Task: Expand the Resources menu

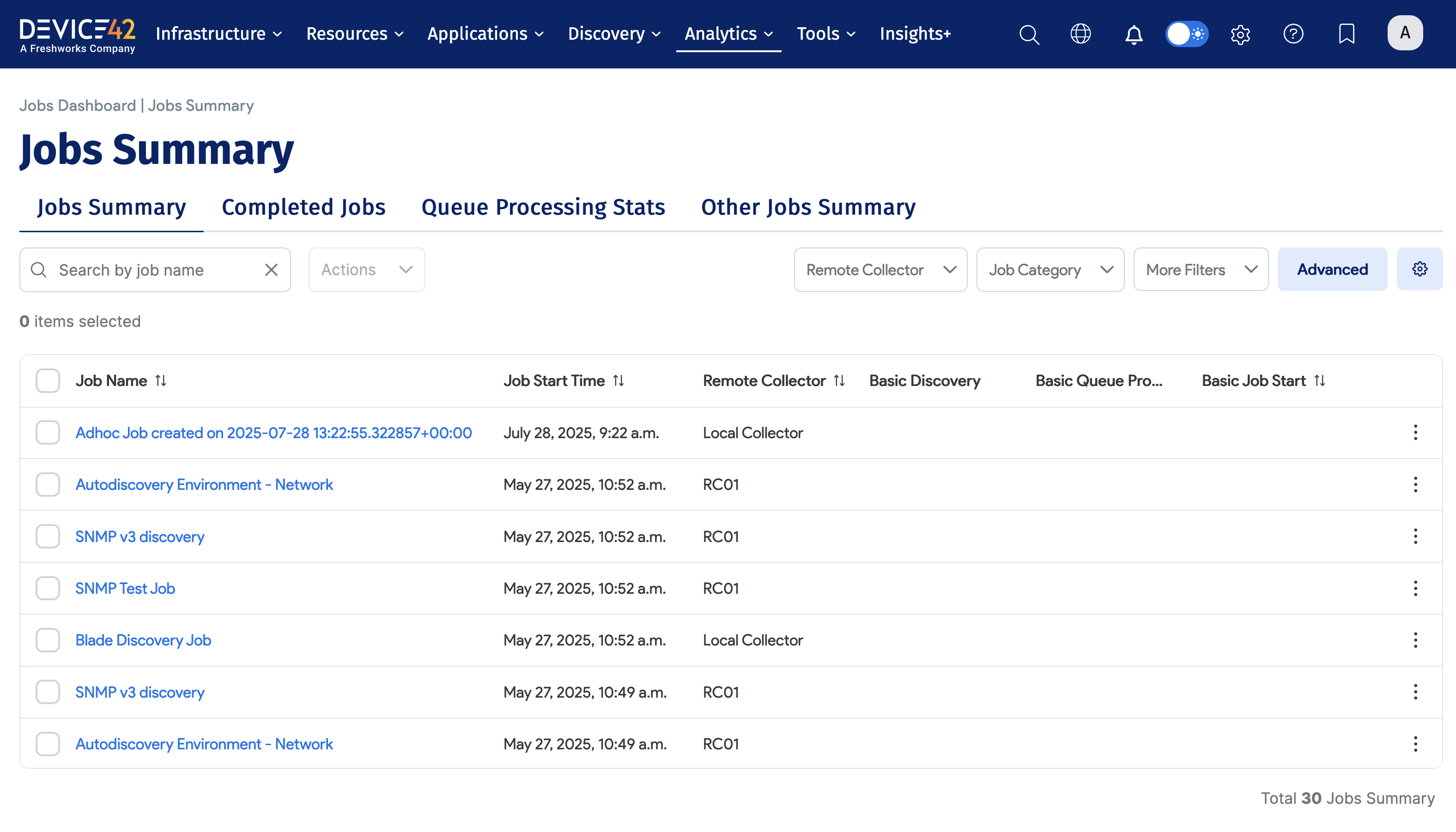Action: (x=355, y=34)
